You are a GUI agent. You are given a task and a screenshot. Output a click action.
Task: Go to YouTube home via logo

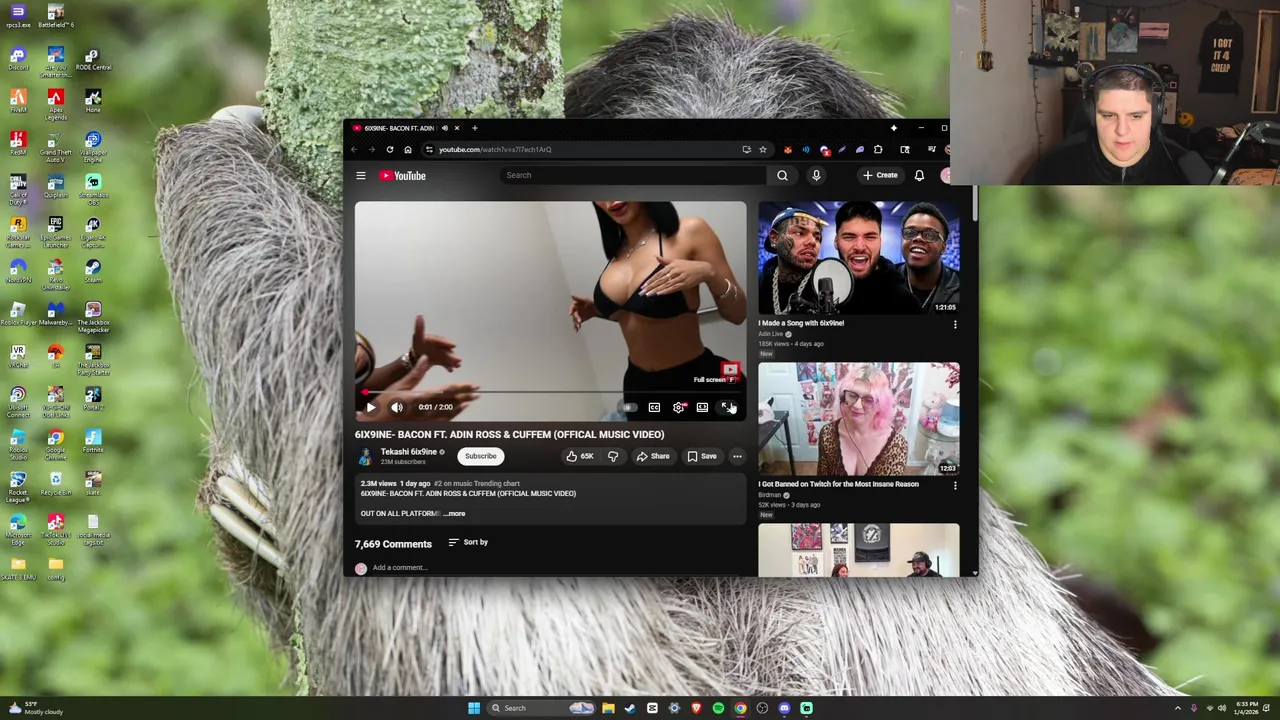pyautogui.click(x=403, y=176)
